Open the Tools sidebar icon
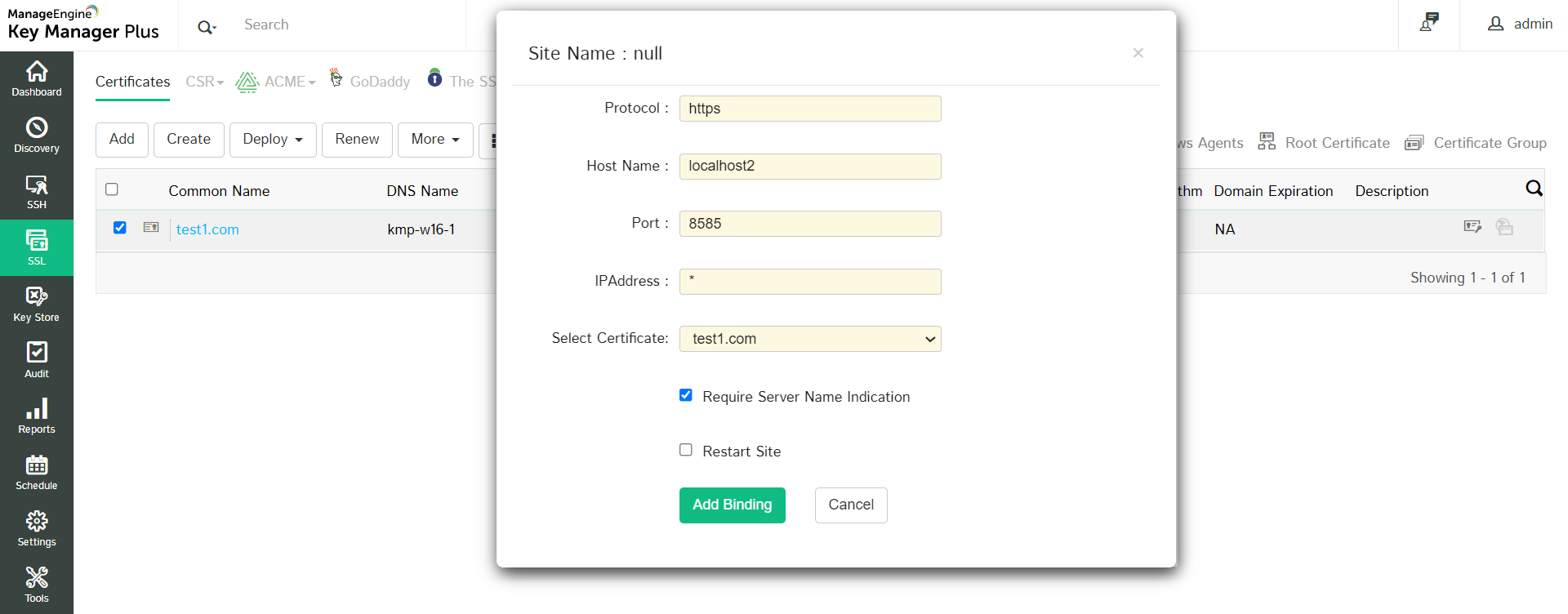This screenshot has height=614, width=1568. click(37, 585)
